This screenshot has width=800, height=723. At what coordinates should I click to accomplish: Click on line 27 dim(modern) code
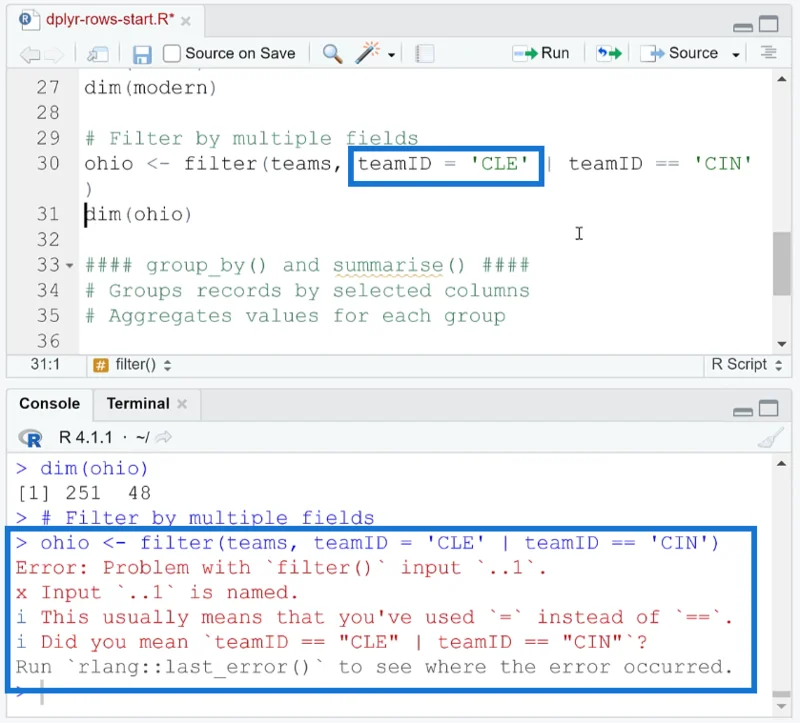pyautogui.click(x=151, y=88)
